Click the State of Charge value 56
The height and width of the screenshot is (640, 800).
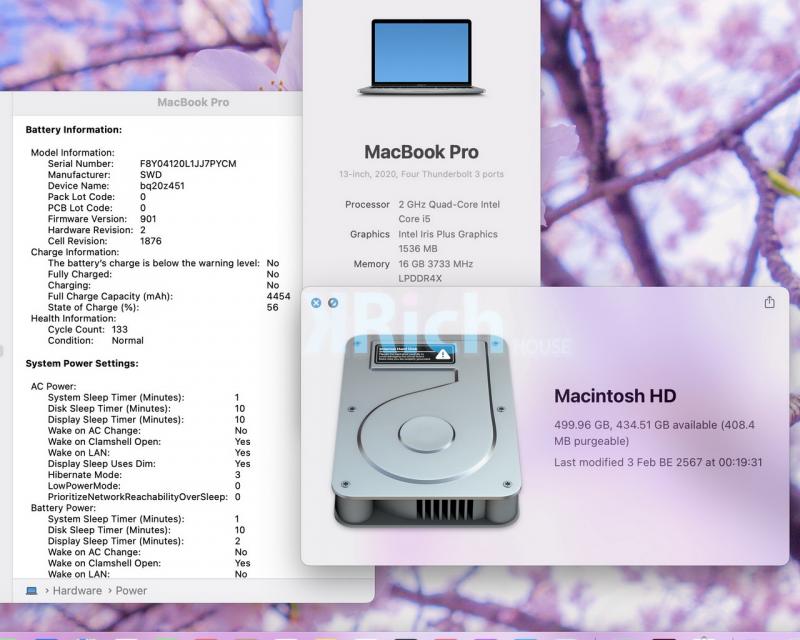tap(272, 307)
